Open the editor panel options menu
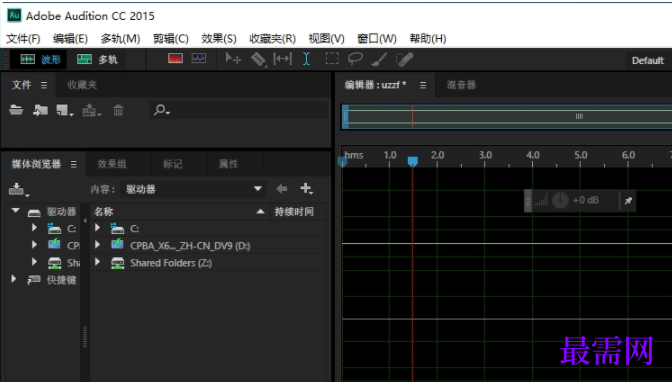Screen dimensions: 672x382 click(423, 85)
